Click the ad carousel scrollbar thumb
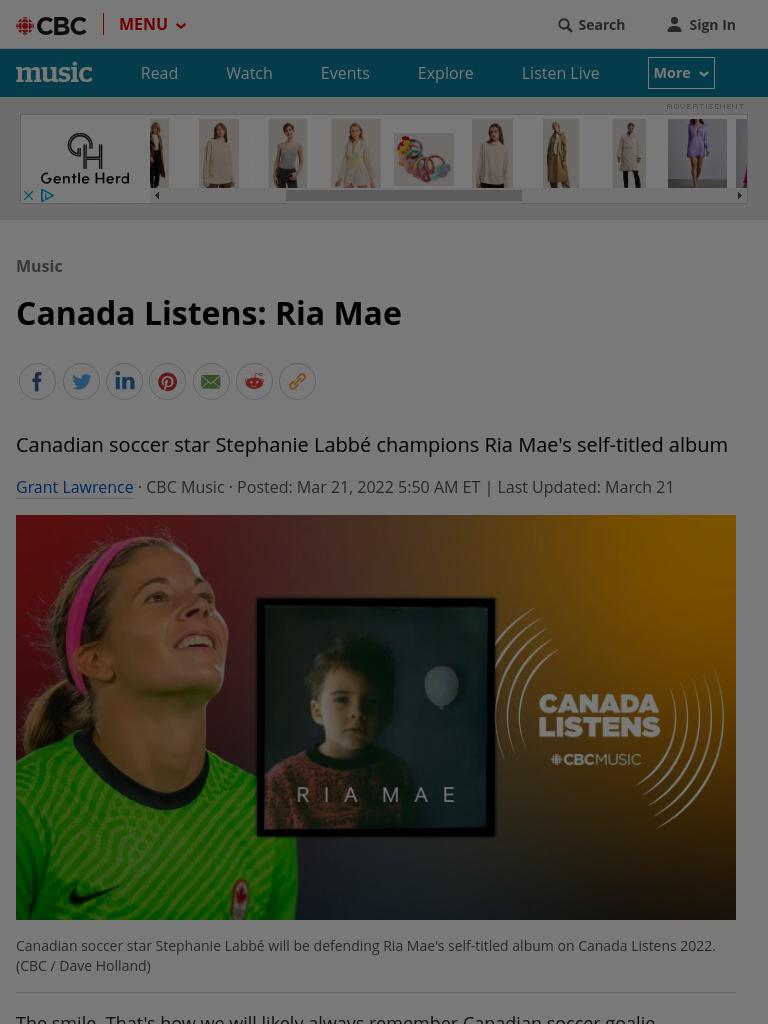 click(404, 195)
